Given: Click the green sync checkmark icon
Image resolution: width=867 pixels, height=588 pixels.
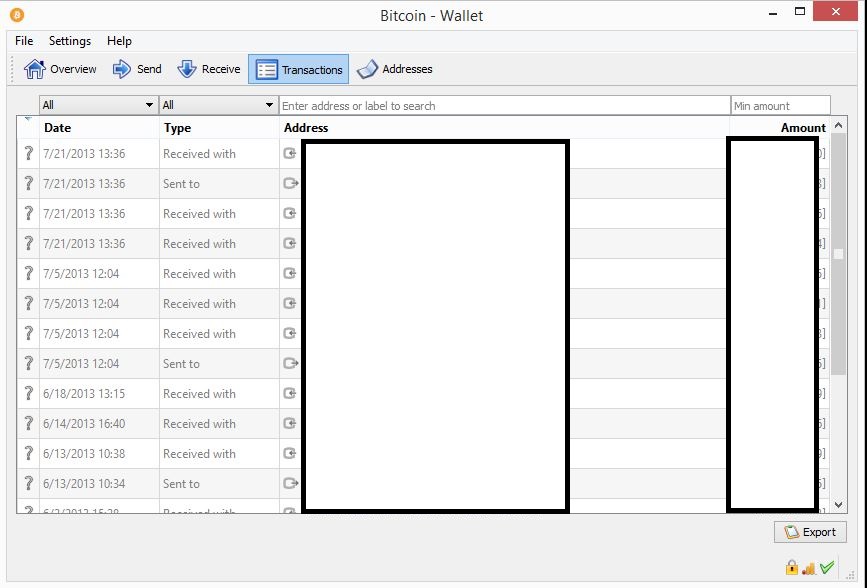Looking at the screenshot, I should coord(827,567).
